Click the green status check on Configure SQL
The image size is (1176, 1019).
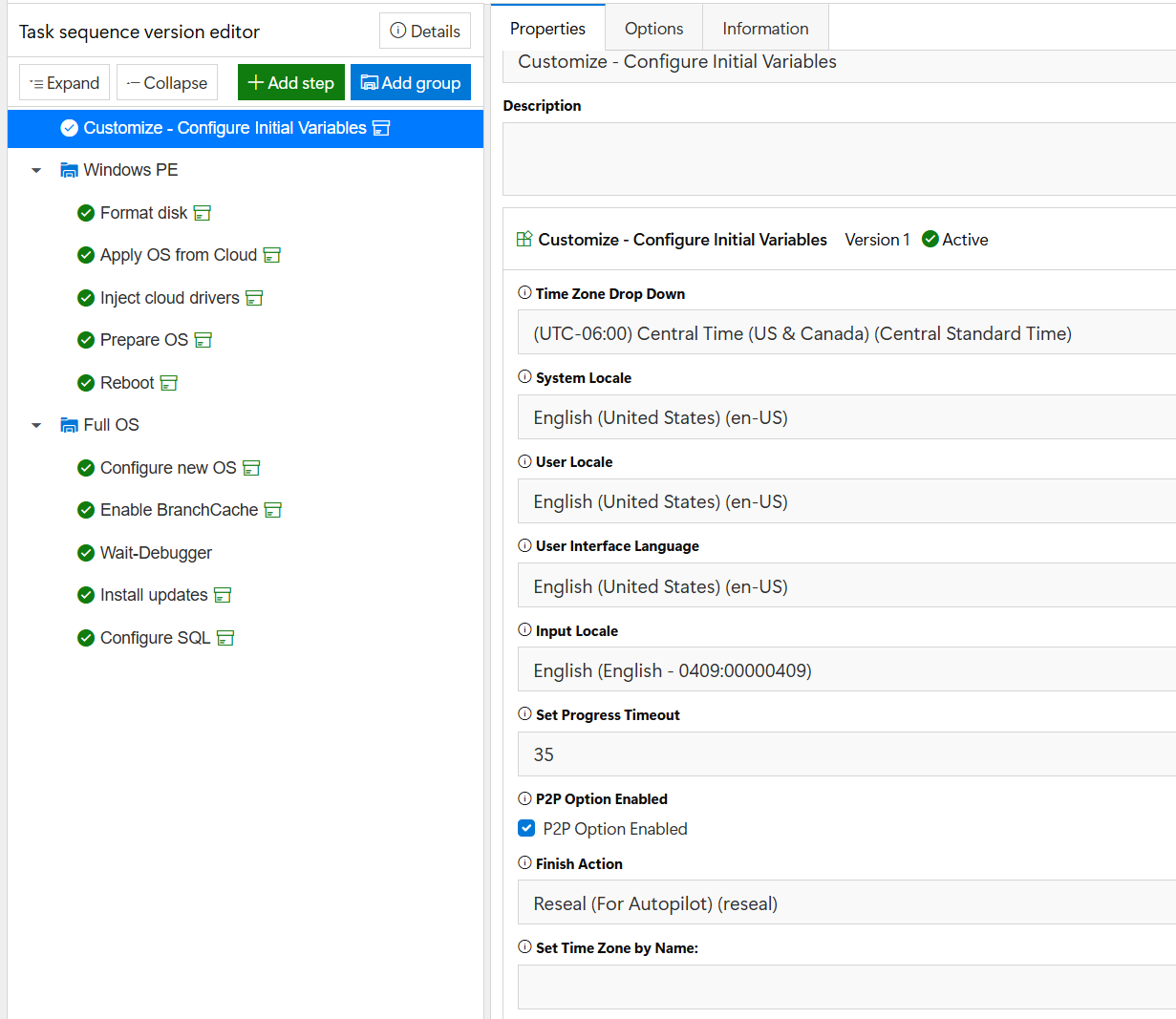click(x=86, y=638)
